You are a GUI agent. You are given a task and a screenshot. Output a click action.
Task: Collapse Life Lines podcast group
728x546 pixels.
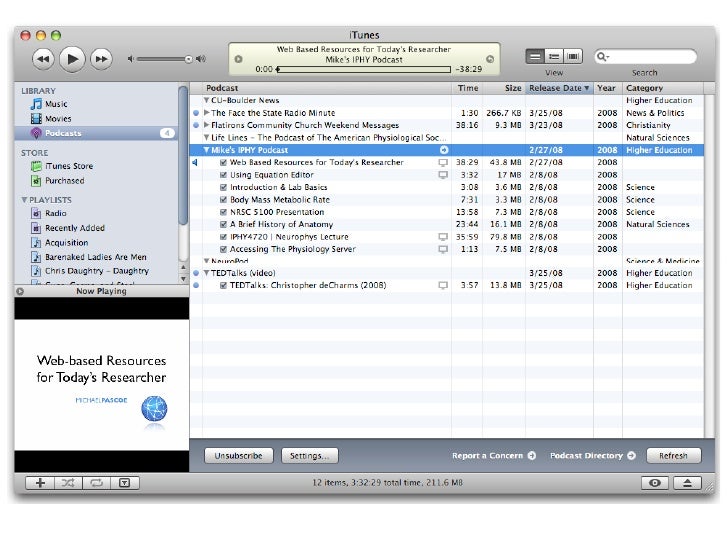206,137
